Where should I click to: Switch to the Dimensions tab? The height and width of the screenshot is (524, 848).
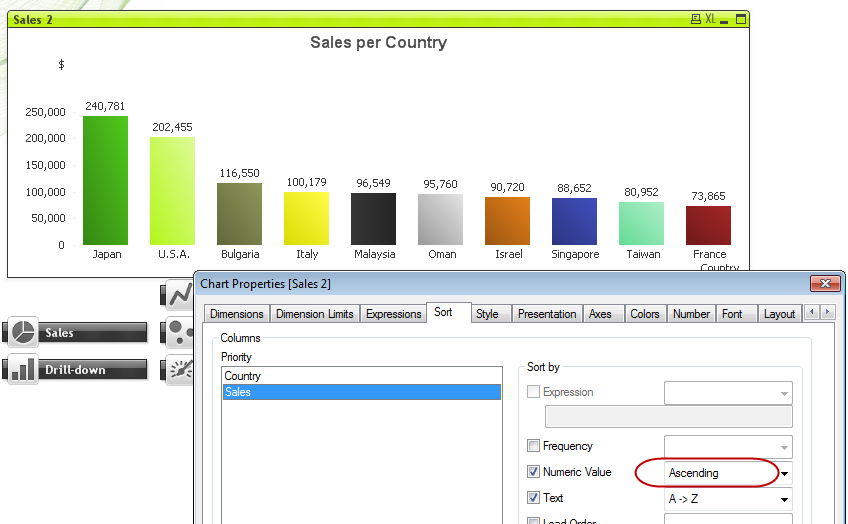236,314
